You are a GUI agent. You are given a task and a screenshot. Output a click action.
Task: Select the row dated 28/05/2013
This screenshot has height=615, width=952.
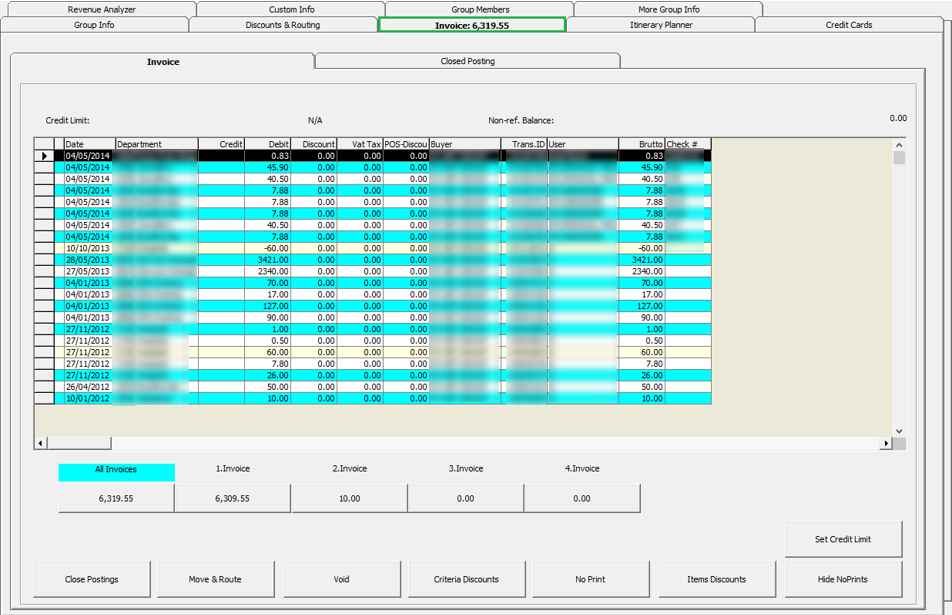(372, 260)
